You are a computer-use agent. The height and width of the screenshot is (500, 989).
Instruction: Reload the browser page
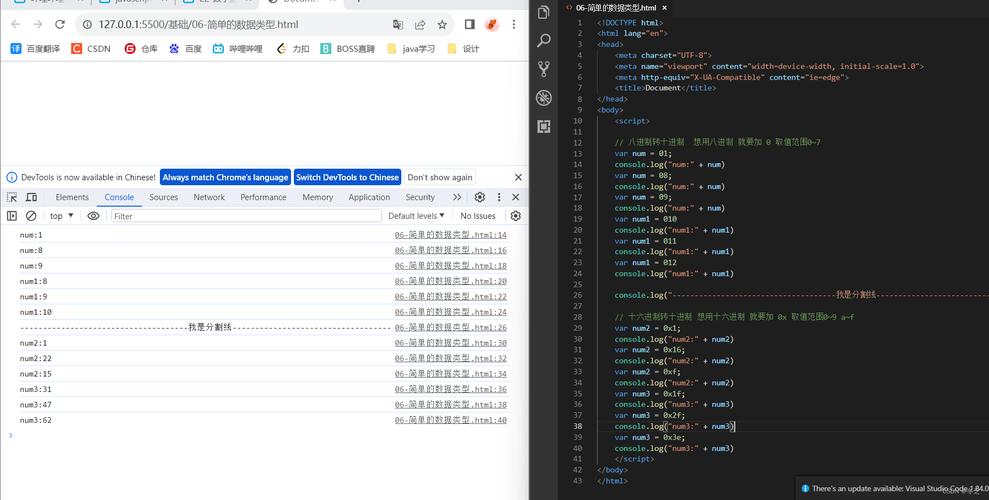point(60,25)
